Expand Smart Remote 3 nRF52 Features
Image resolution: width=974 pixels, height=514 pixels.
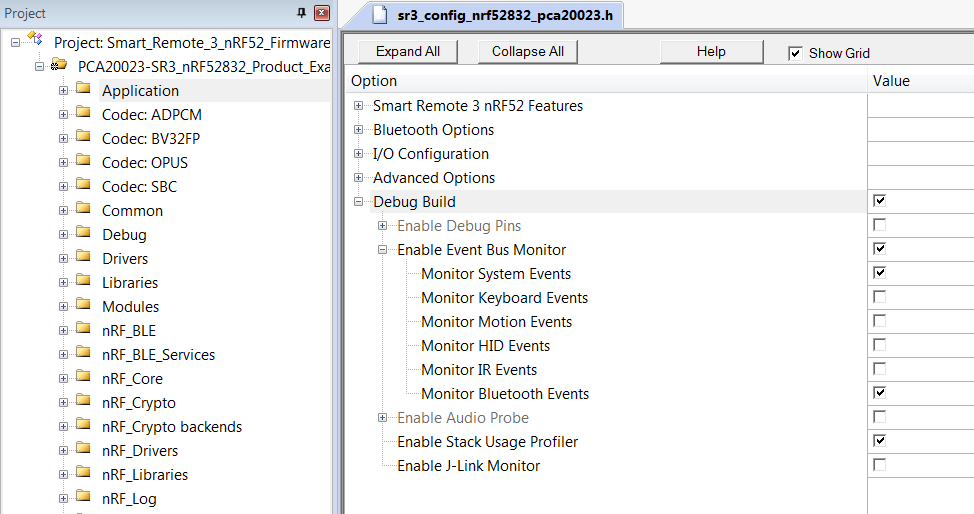(x=358, y=106)
